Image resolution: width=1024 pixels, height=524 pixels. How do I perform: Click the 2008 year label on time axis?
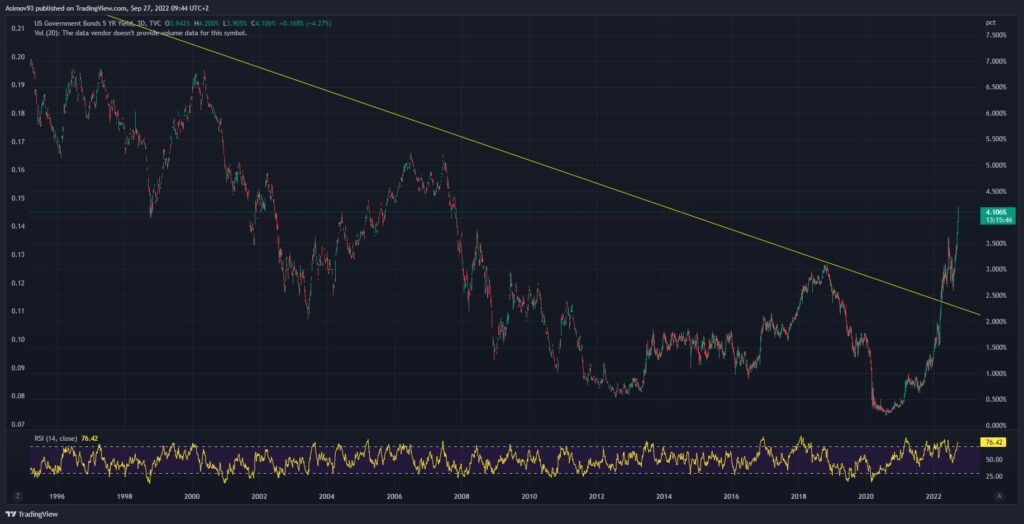tap(462, 497)
